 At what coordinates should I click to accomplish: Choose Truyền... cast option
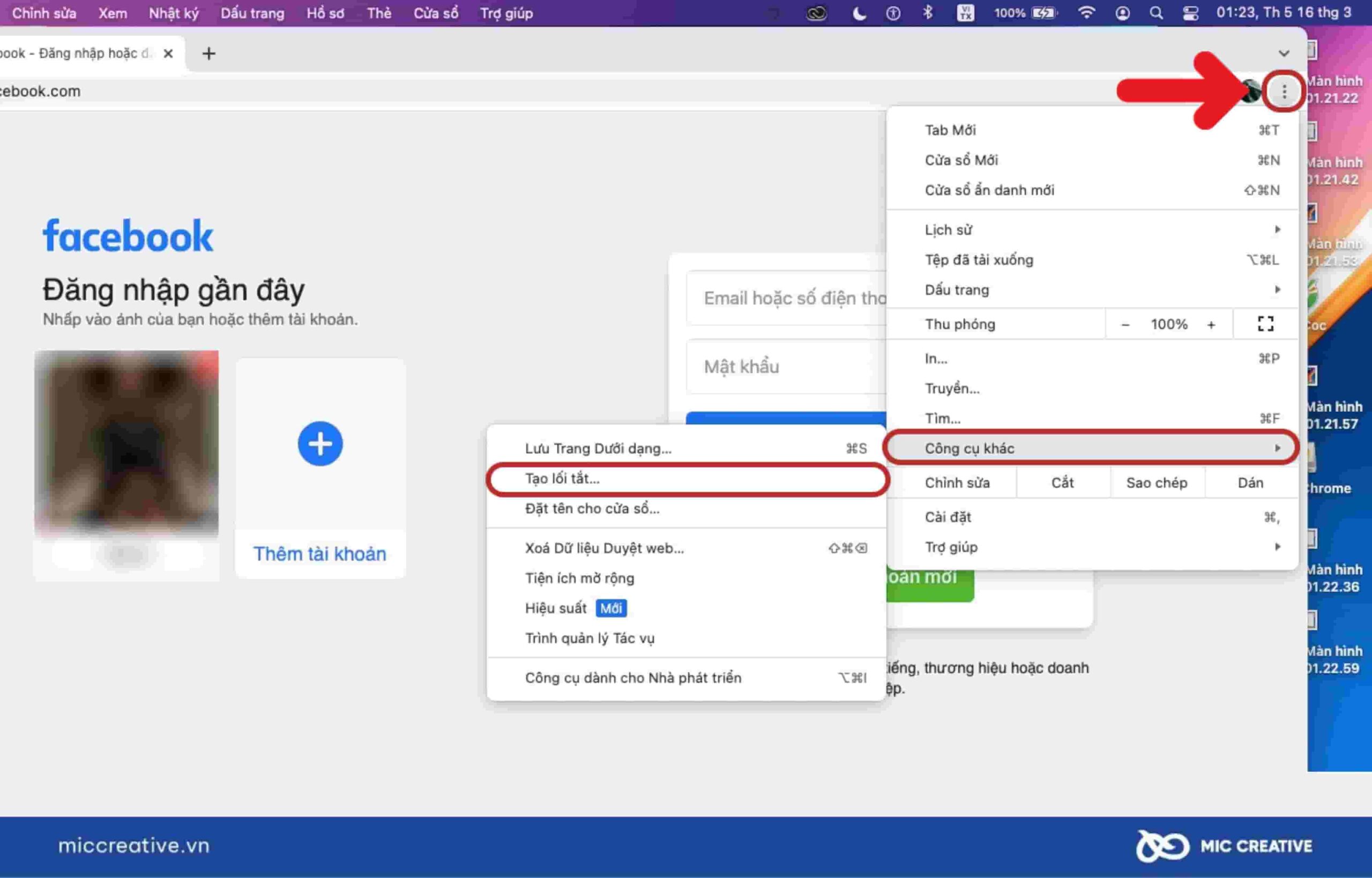[1092, 388]
